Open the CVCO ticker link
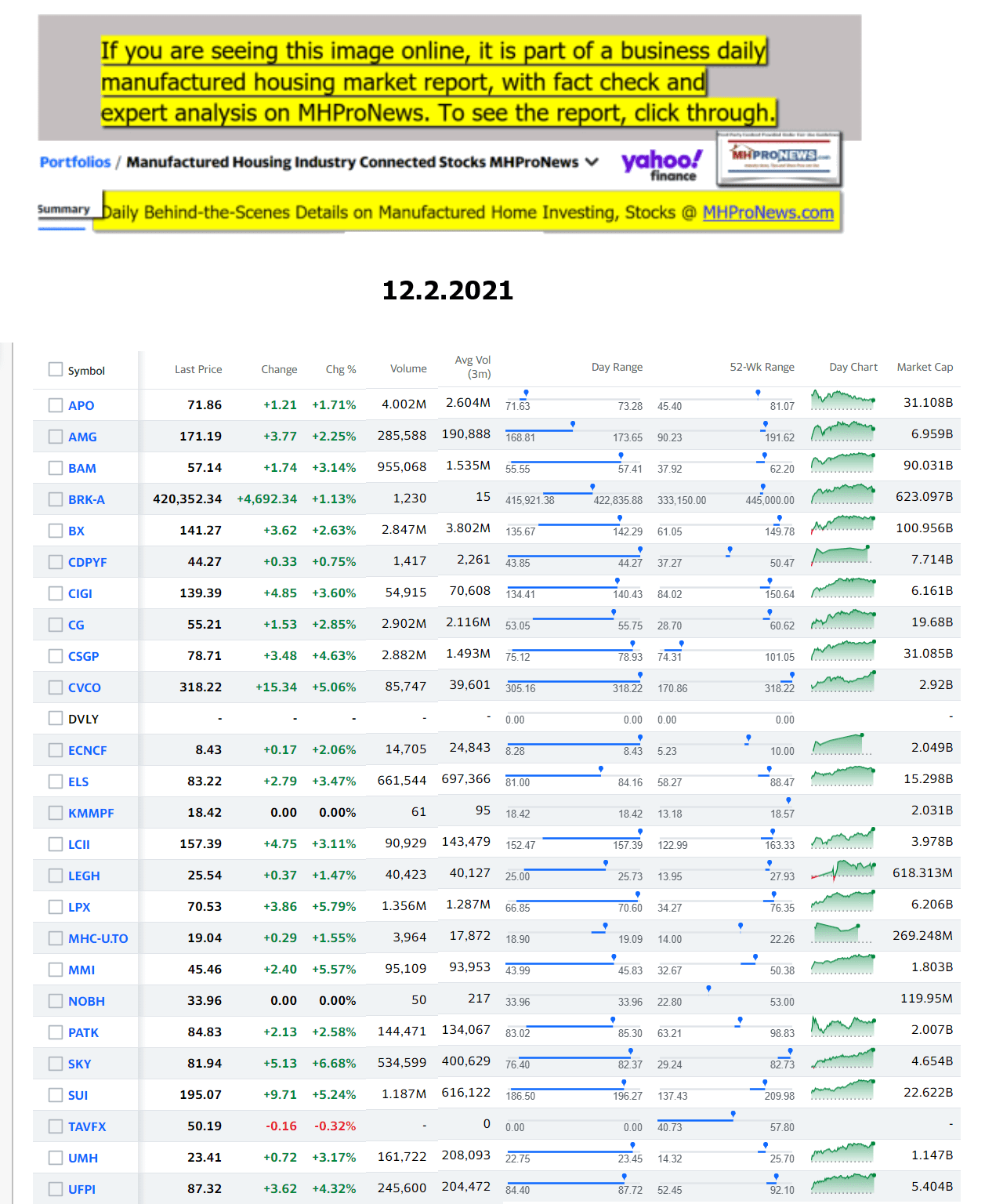The width and height of the screenshot is (985, 1204). (85, 687)
